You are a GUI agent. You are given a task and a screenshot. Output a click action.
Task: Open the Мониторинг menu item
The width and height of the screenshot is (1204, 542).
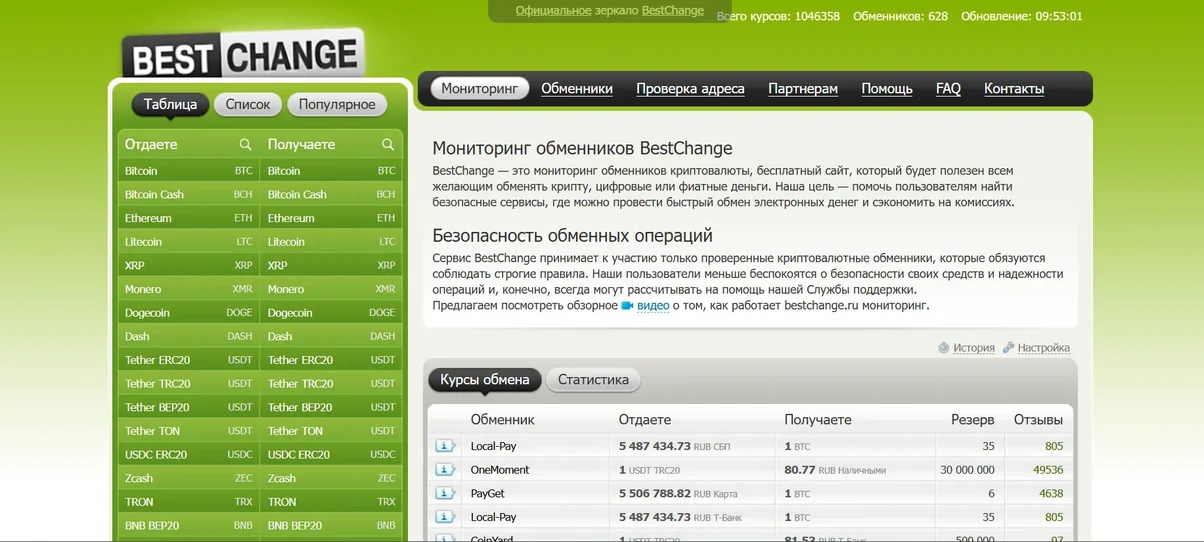(x=480, y=88)
